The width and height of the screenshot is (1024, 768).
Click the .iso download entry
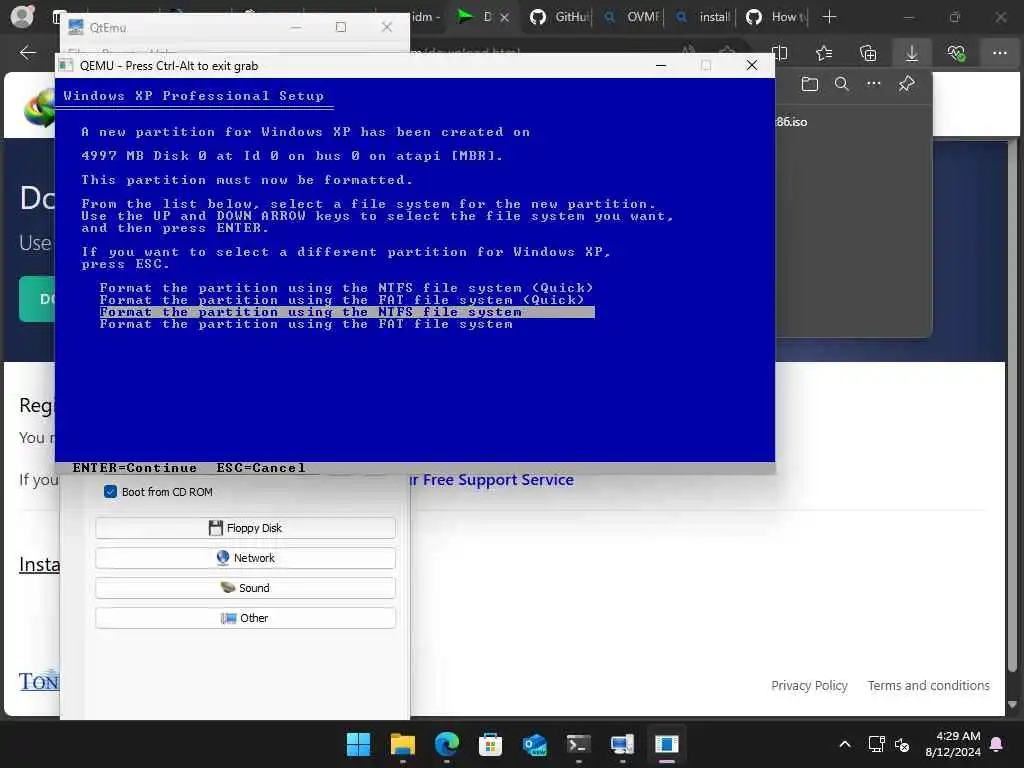click(x=792, y=122)
